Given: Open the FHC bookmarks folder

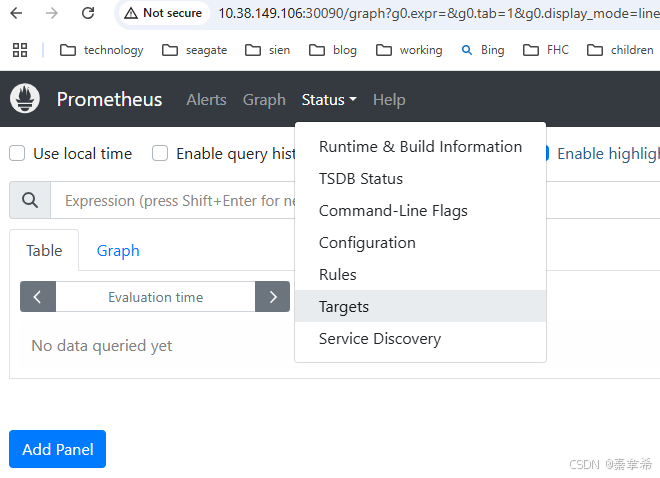Looking at the screenshot, I should [x=546, y=50].
